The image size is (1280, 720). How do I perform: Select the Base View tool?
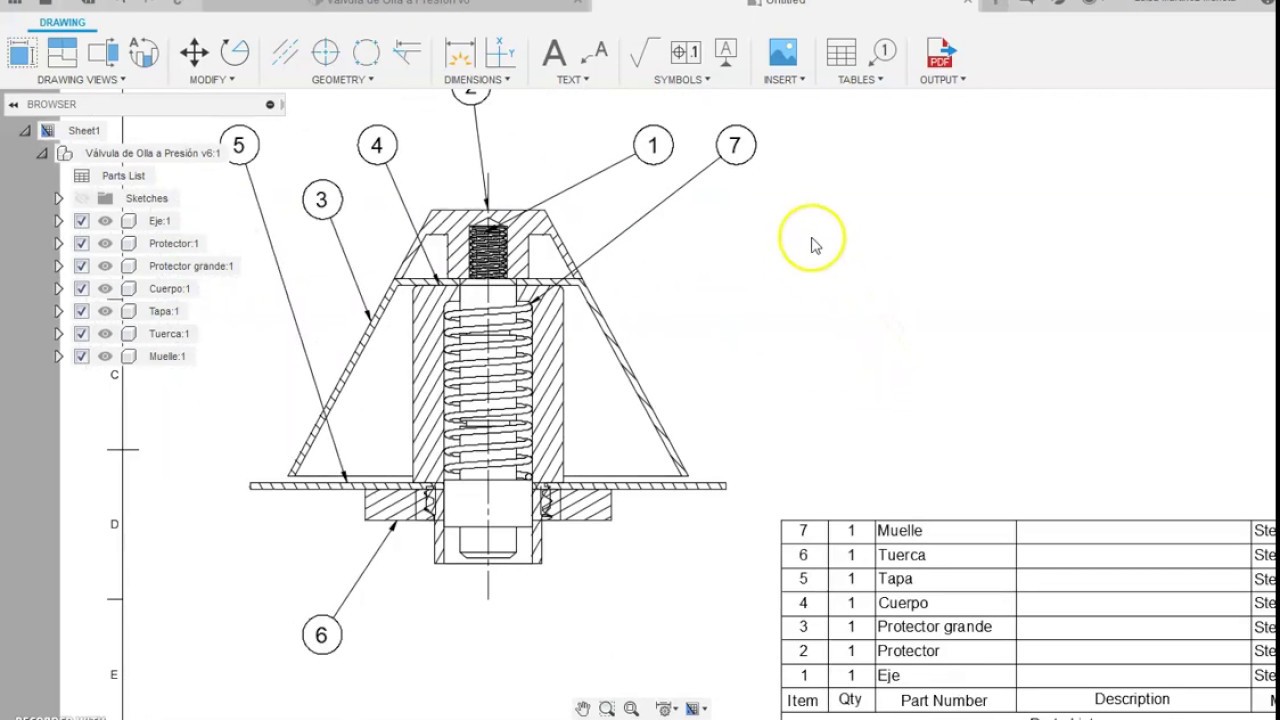pyautogui.click(x=22, y=52)
